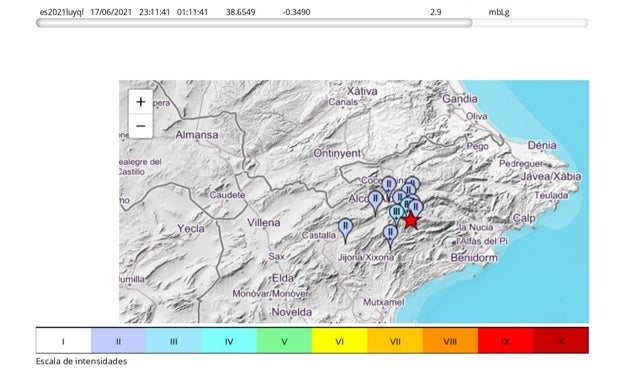
Task: Zoom in the map with plus button
Action: (x=140, y=102)
